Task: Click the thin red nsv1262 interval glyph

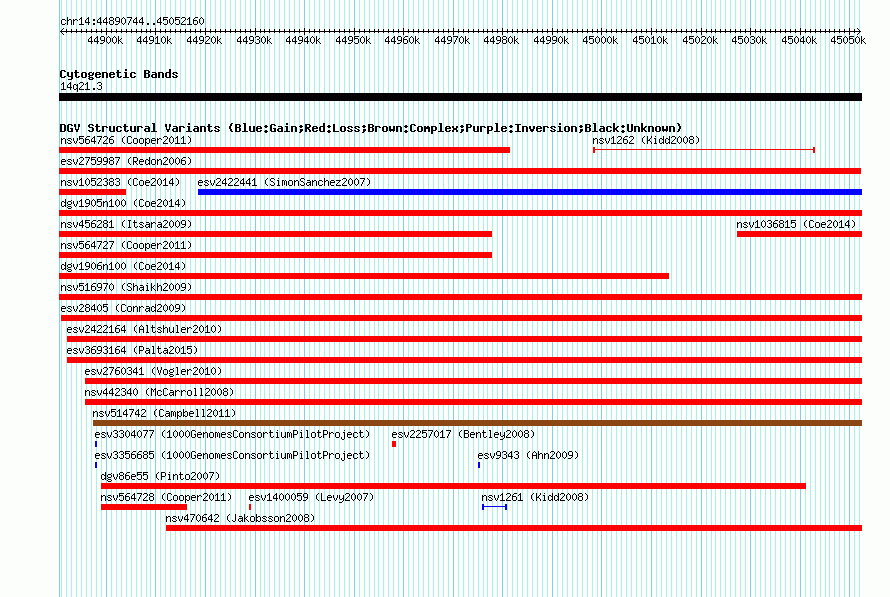Action: pos(704,150)
